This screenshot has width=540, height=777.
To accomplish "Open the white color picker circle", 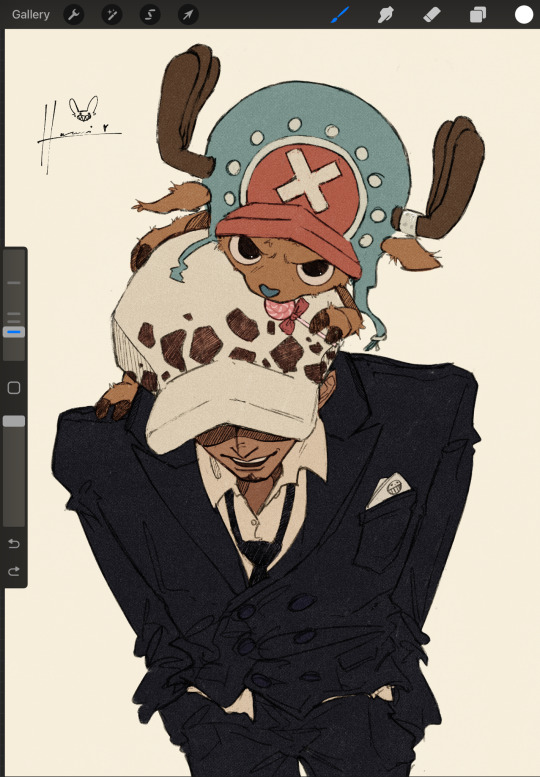I will coord(524,14).
